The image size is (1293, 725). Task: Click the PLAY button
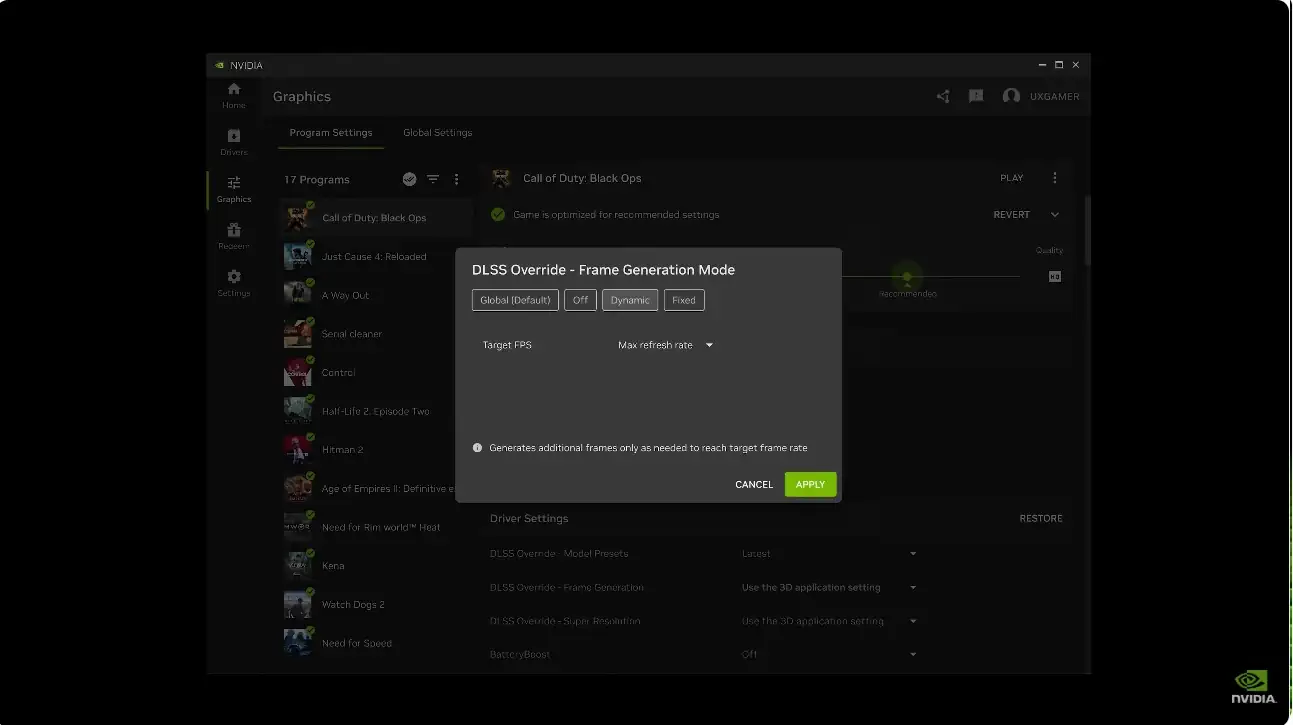click(x=1012, y=178)
